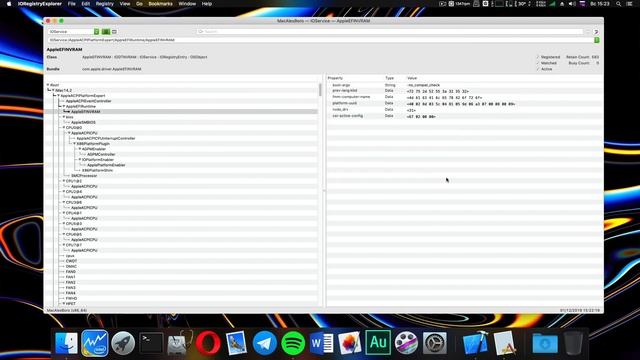Open Xcode from the dock

(x=475, y=343)
